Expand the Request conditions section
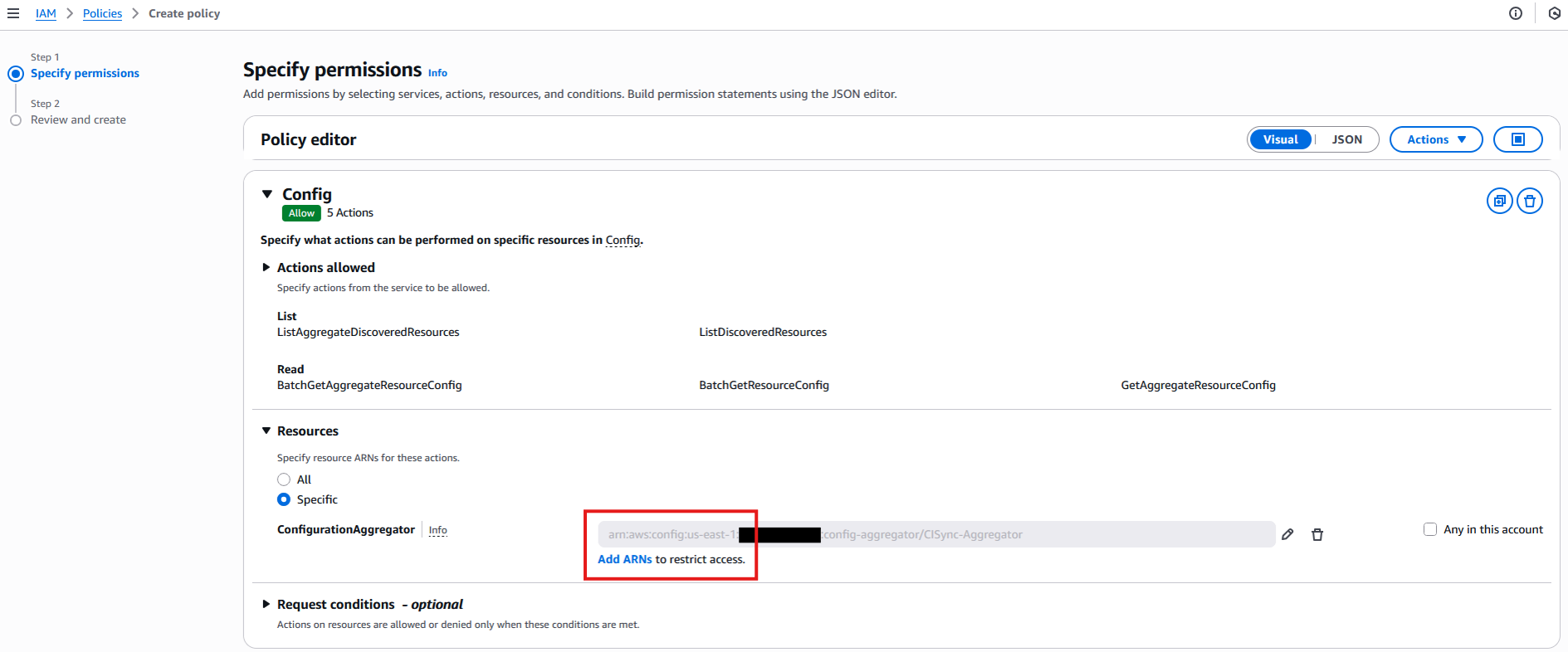The image size is (1568, 652). (x=266, y=604)
